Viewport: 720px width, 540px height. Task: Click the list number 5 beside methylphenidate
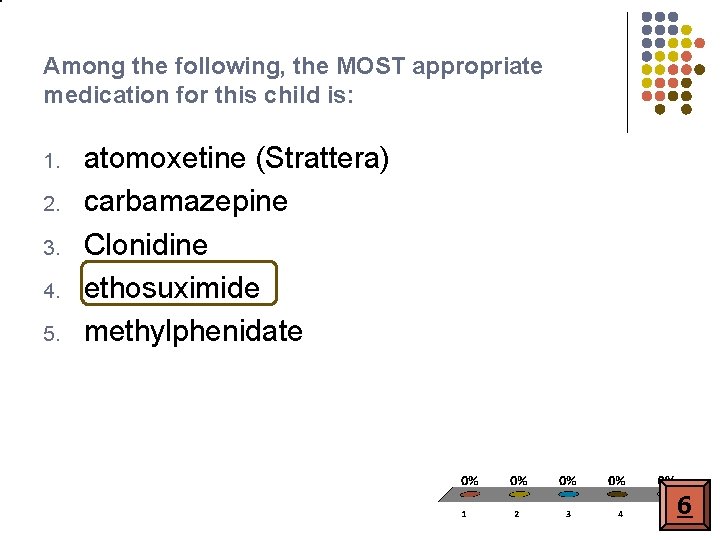coord(52,333)
